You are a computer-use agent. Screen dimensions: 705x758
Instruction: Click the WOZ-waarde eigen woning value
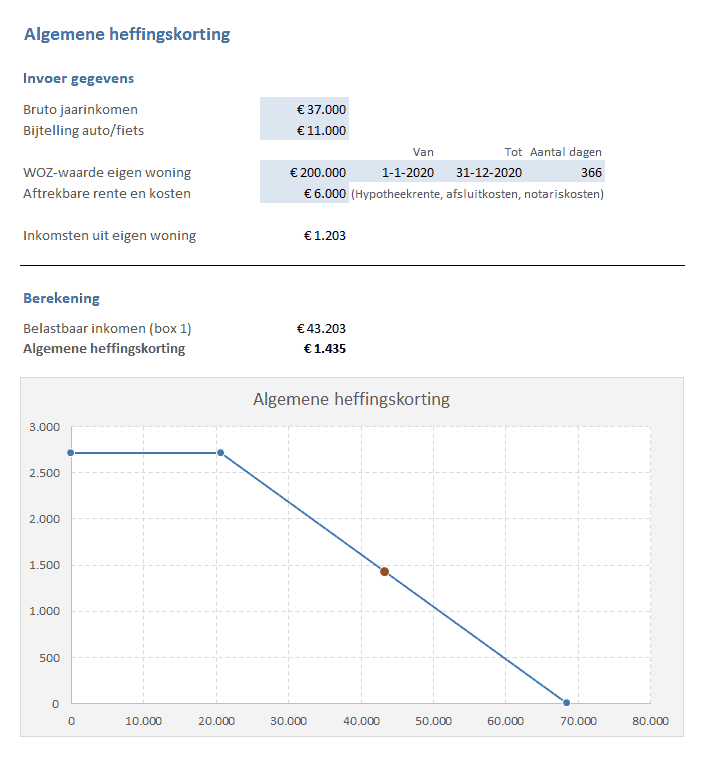point(304,172)
